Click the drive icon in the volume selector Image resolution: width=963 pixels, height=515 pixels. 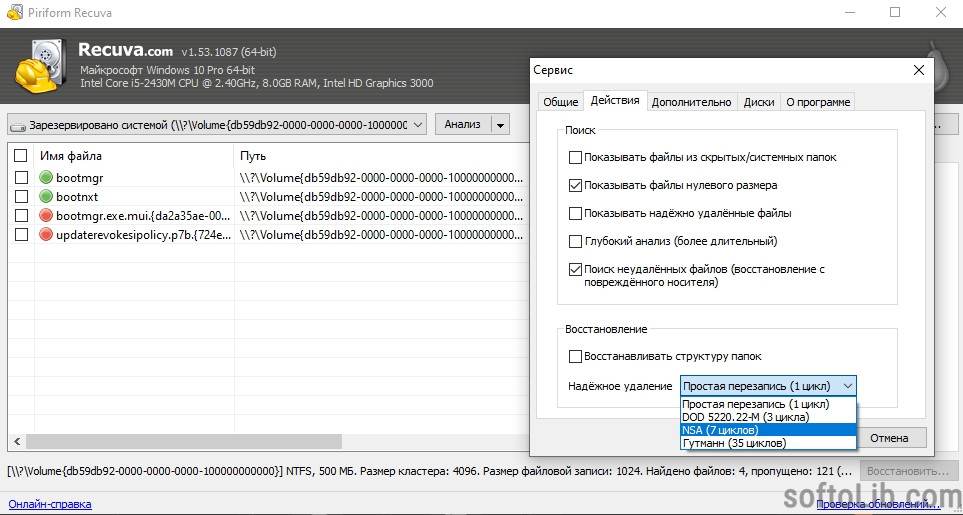pyautogui.click(x=20, y=126)
